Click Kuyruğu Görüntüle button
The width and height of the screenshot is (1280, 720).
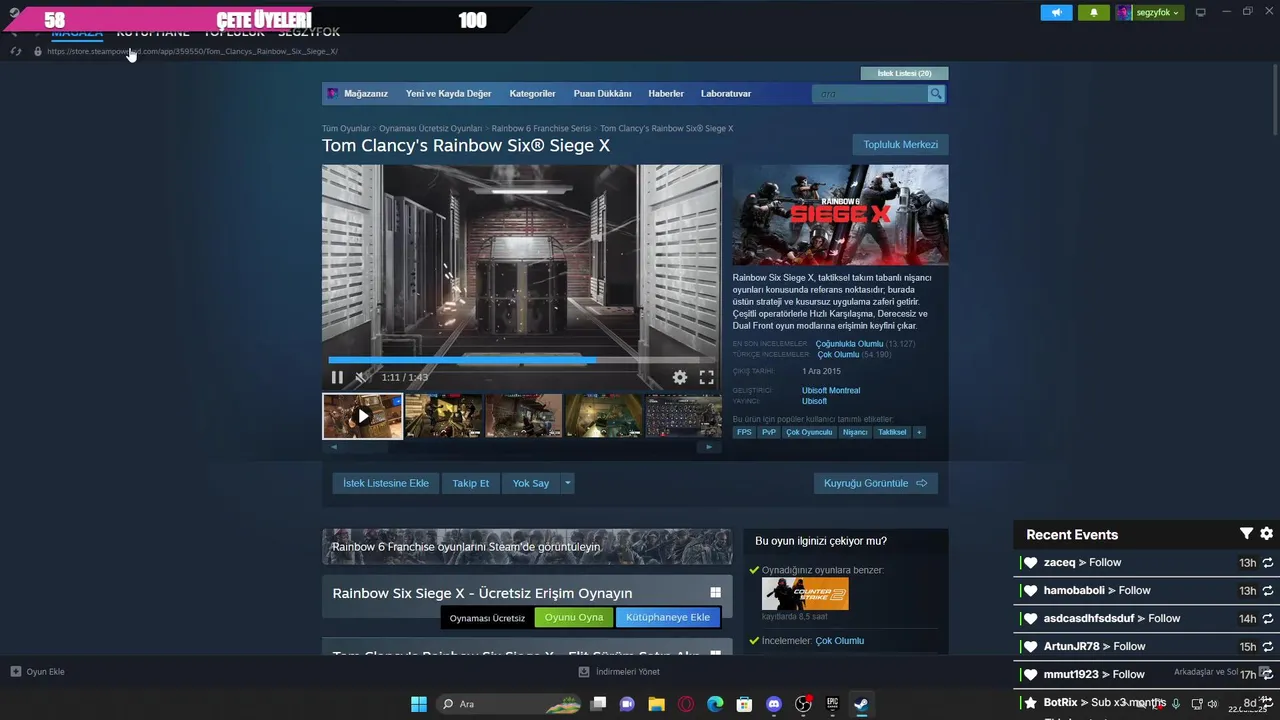tap(876, 483)
